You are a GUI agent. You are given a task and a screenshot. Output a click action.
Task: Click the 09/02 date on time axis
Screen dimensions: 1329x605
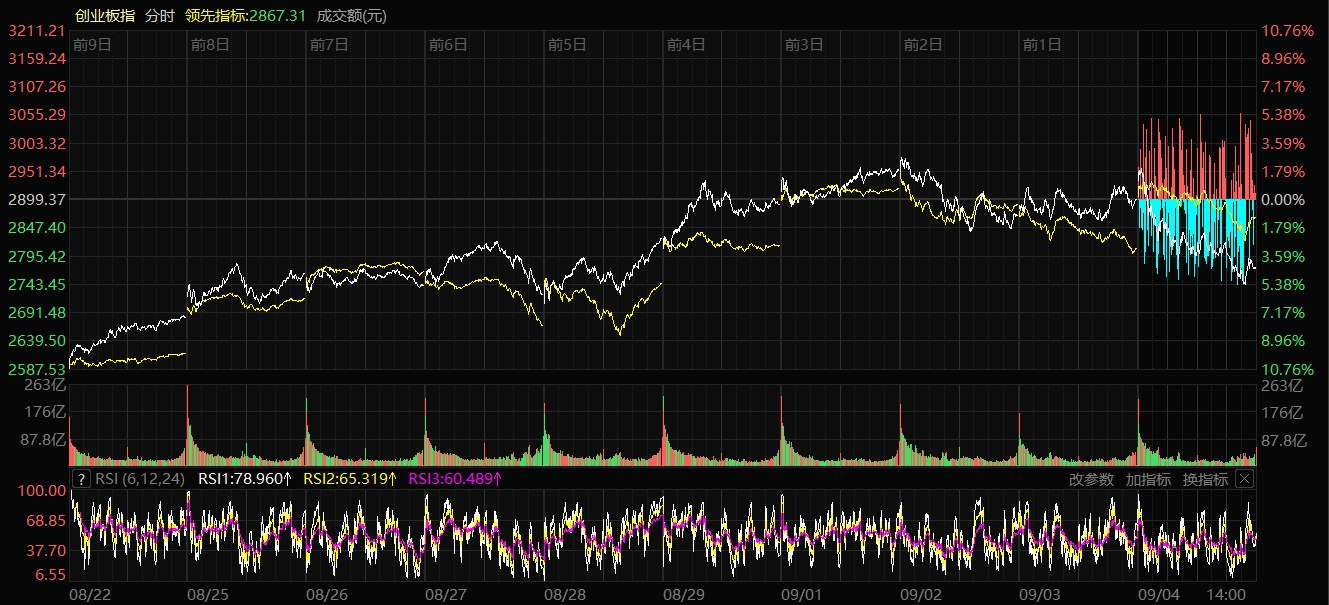pyautogui.click(x=921, y=594)
